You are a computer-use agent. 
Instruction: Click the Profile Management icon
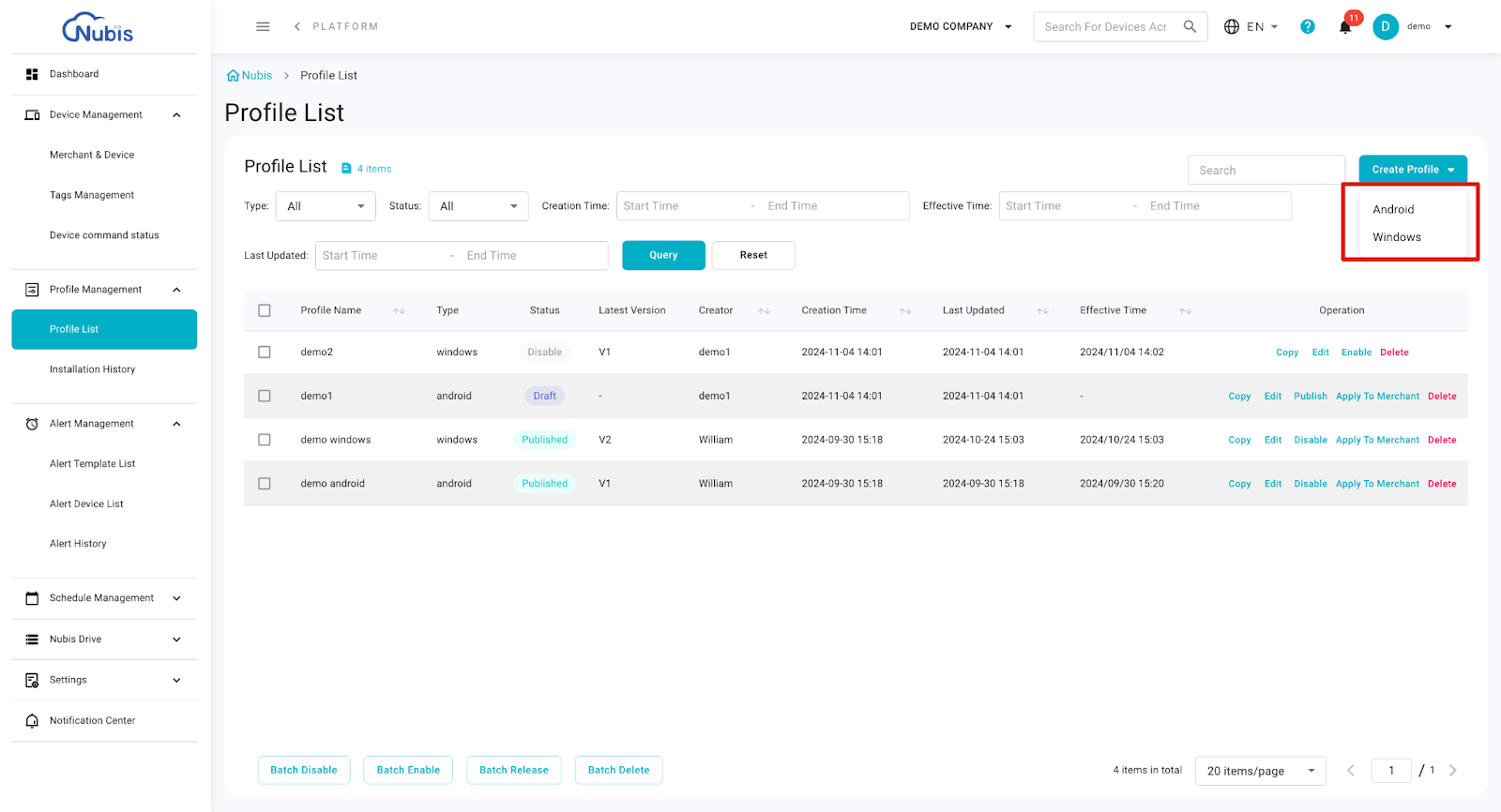pos(32,290)
